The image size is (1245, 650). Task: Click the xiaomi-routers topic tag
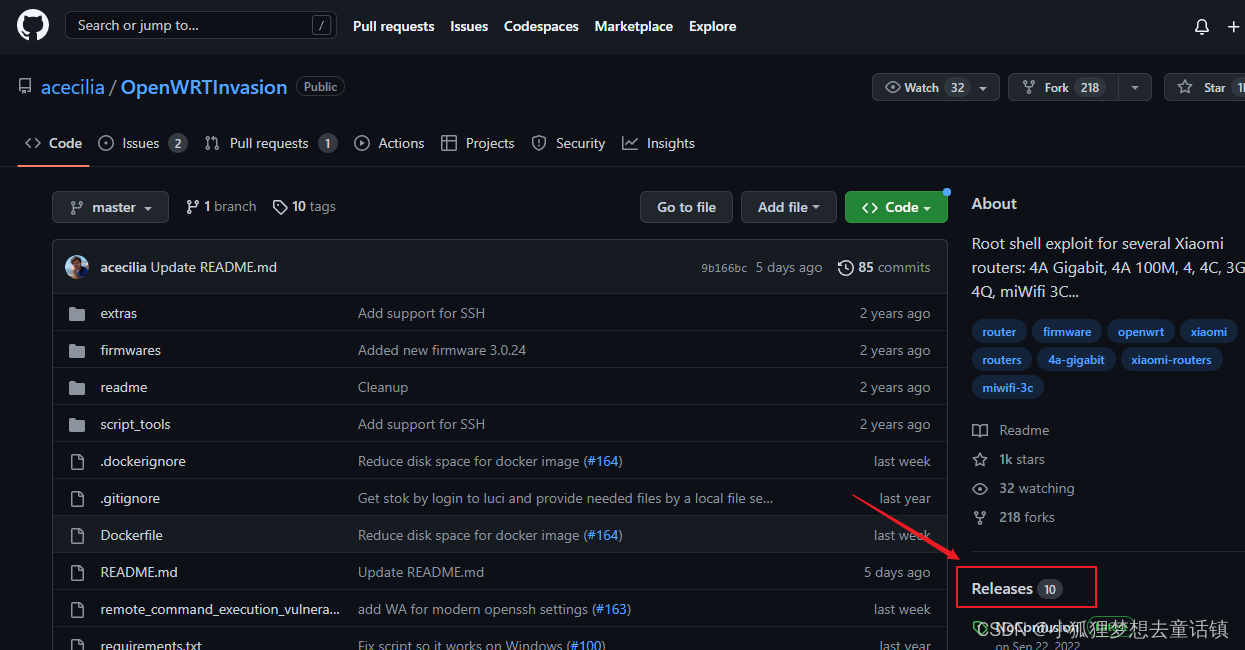coord(1171,360)
